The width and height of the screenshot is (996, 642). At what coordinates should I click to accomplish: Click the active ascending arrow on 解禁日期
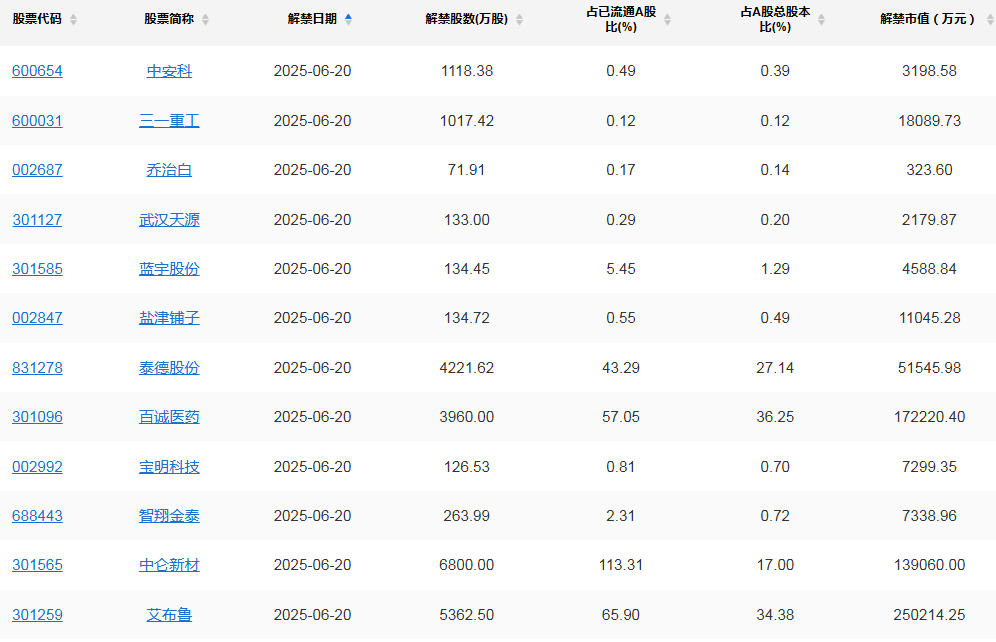point(348,14)
